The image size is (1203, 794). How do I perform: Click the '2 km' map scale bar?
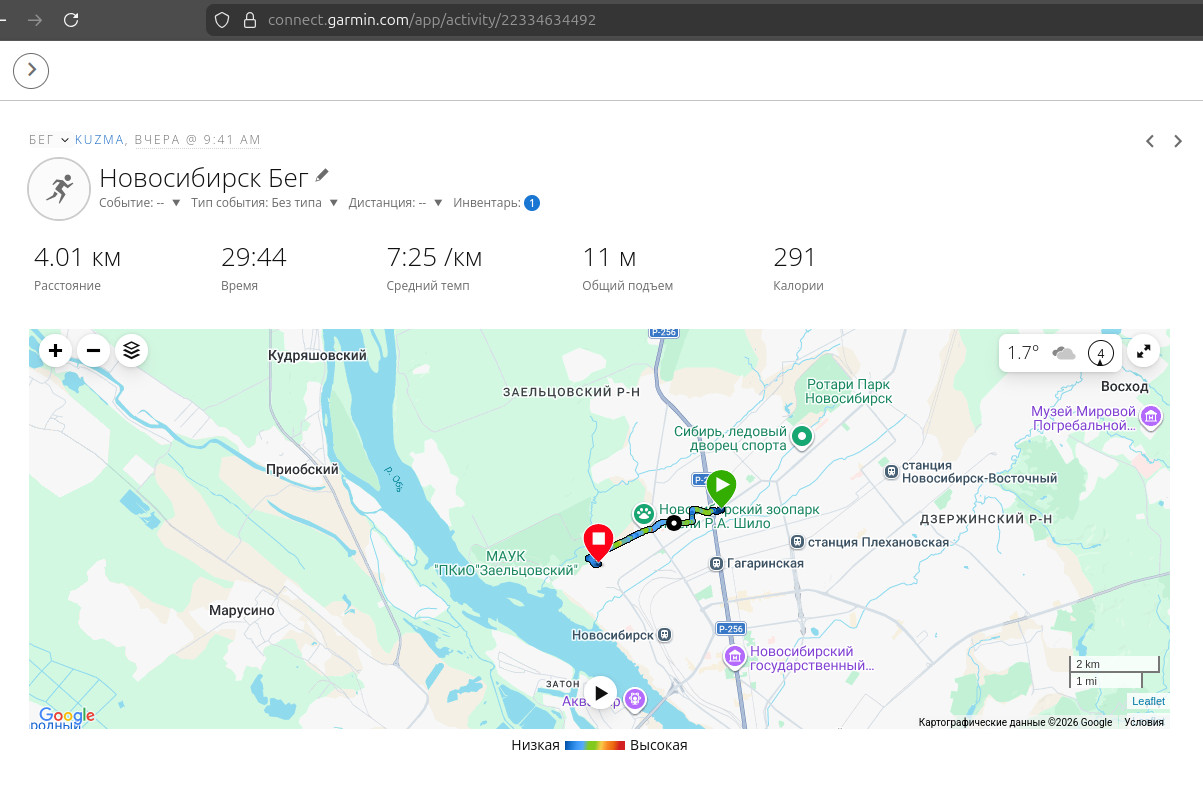click(1114, 664)
